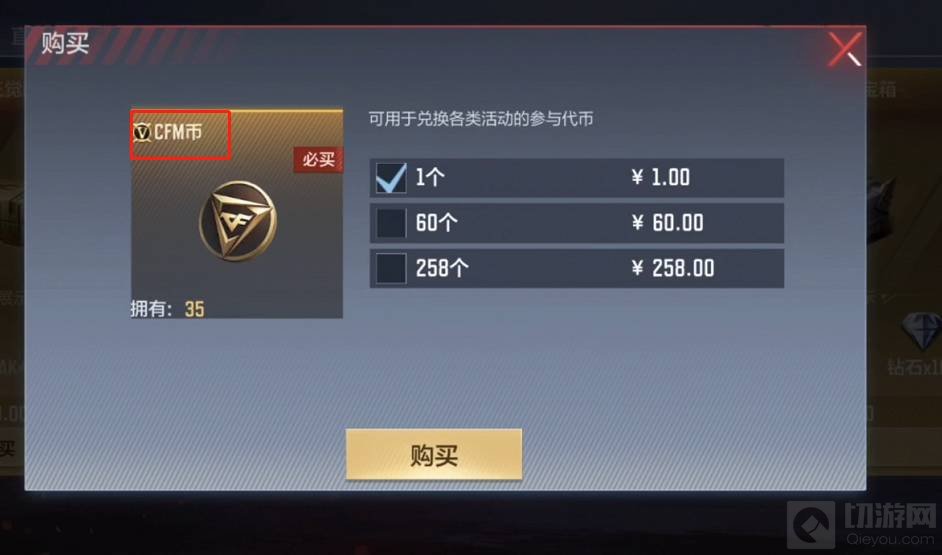The image size is (942, 555).
Task: Click the 258个 quantity label
Action: 442,268
